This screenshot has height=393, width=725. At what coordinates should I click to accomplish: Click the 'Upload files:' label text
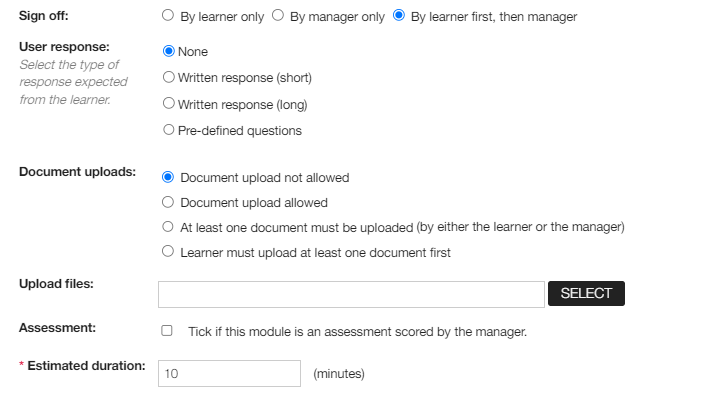pos(56,284)
